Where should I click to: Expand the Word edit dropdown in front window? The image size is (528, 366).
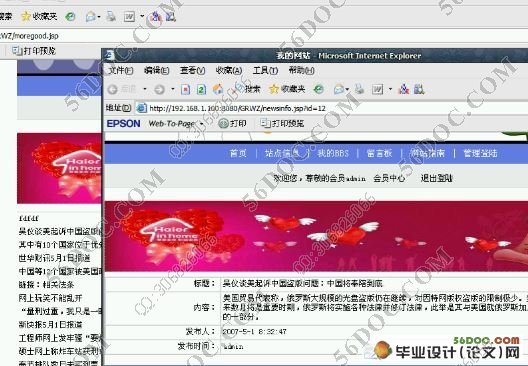tap(390, 89)
